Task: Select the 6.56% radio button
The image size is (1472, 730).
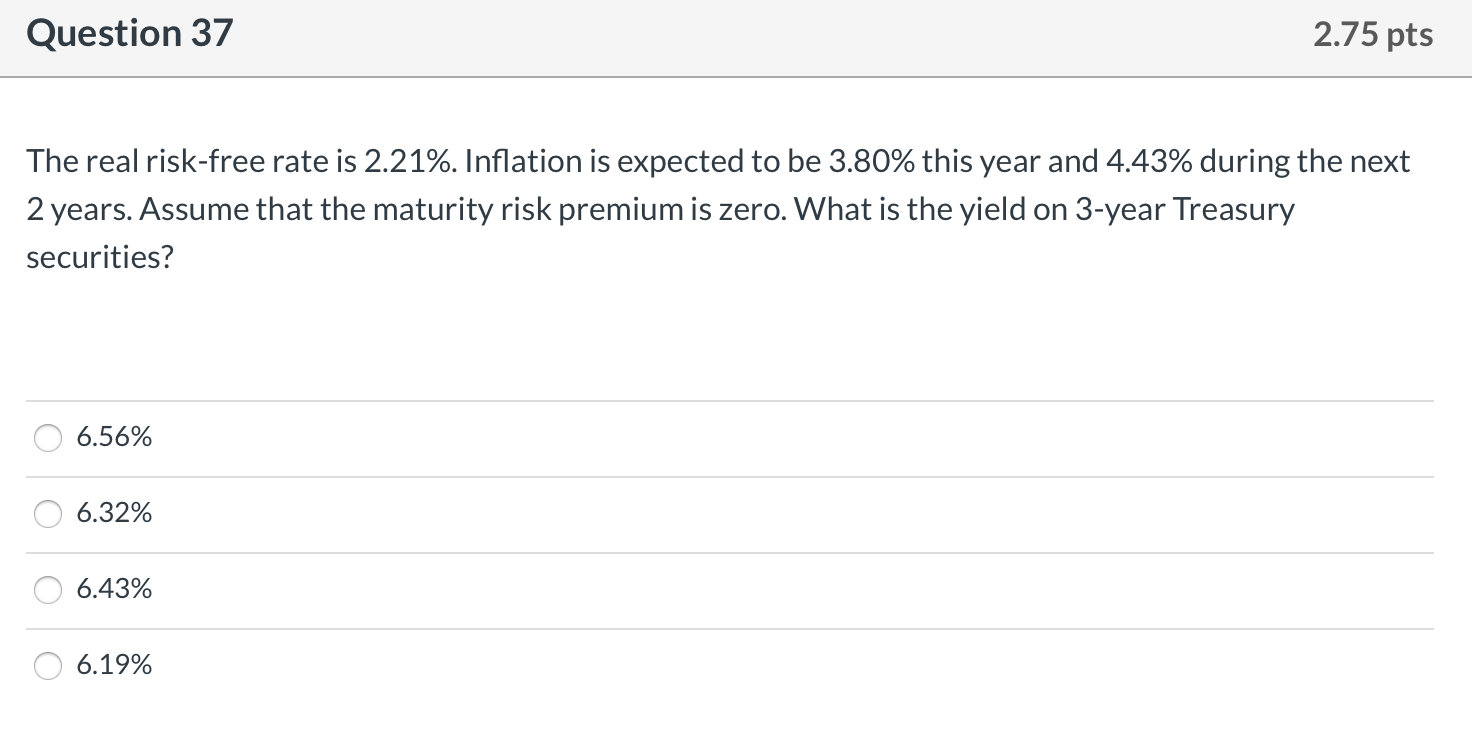Action: 48,438
